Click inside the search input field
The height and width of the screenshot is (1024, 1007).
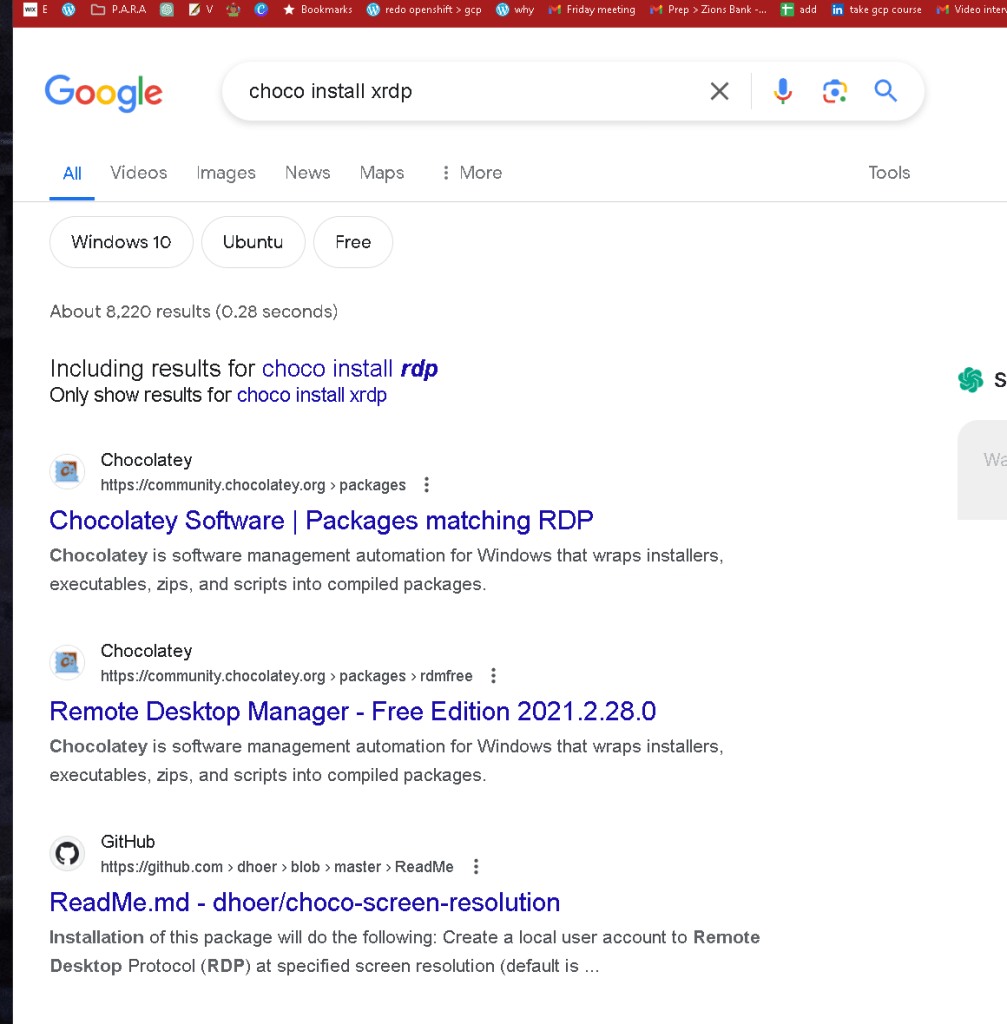(470, 91)
